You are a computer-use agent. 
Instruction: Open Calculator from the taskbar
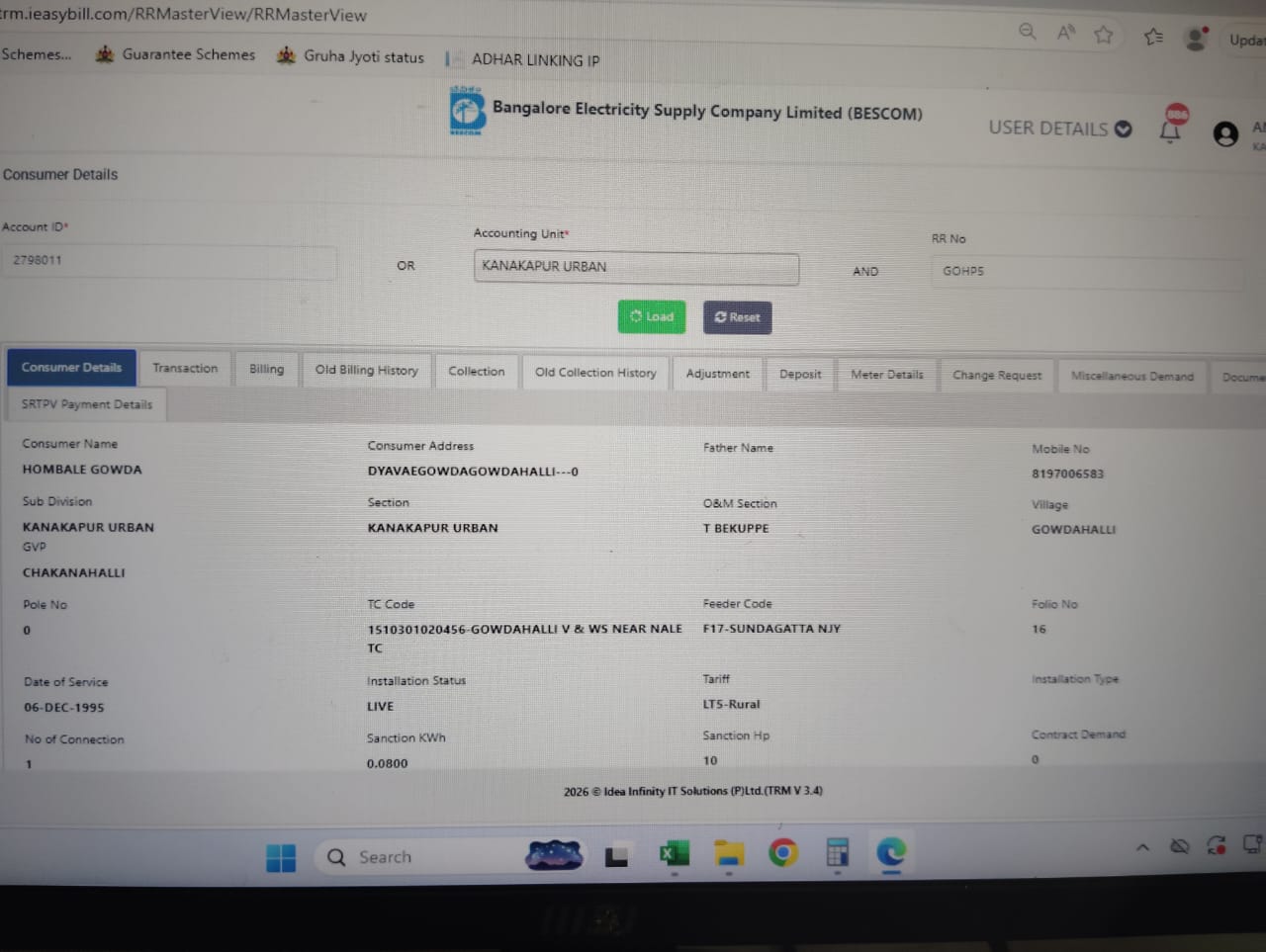[x=838, y=852]
